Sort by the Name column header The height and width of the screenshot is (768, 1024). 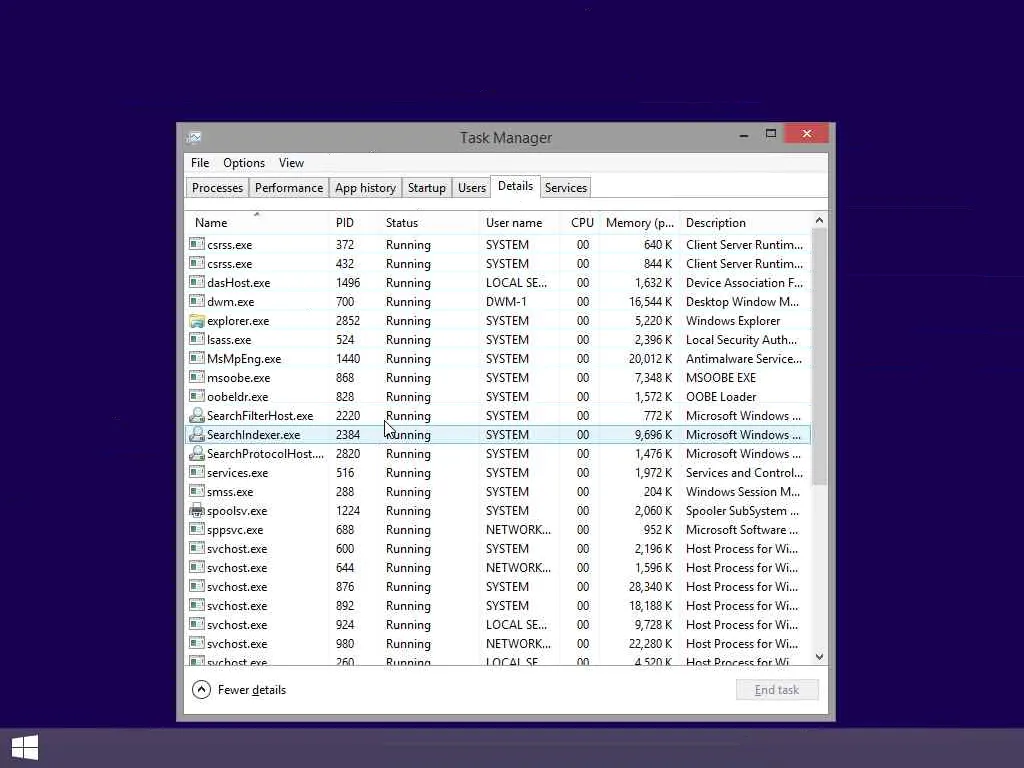pyautogui.click(x=257, y=222)
